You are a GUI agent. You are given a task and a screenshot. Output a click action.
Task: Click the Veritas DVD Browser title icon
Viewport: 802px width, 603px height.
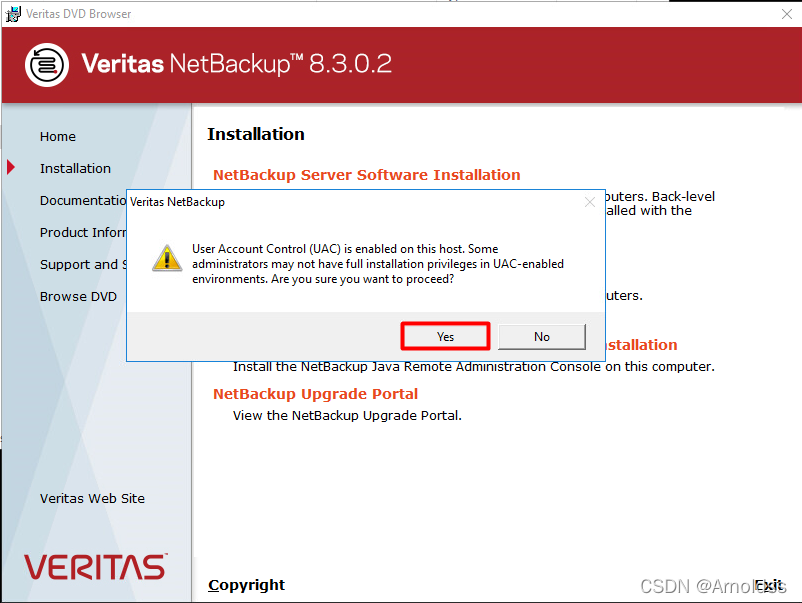click(13, 14)
